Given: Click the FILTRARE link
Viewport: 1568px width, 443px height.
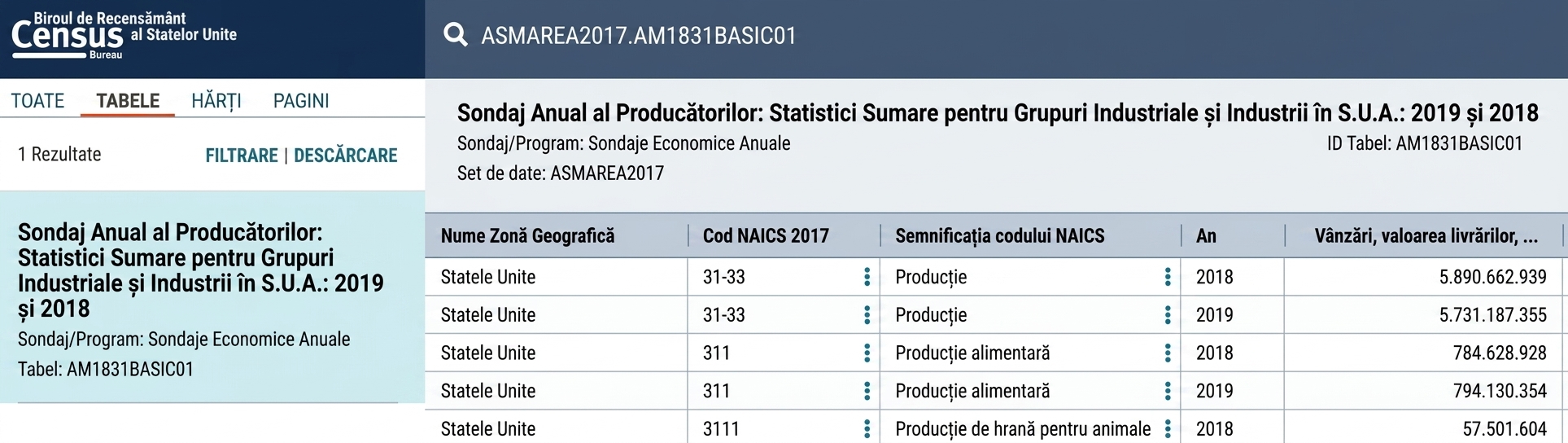Looking at the screenshot, I should pyautogui.click(x=242, y=156).
